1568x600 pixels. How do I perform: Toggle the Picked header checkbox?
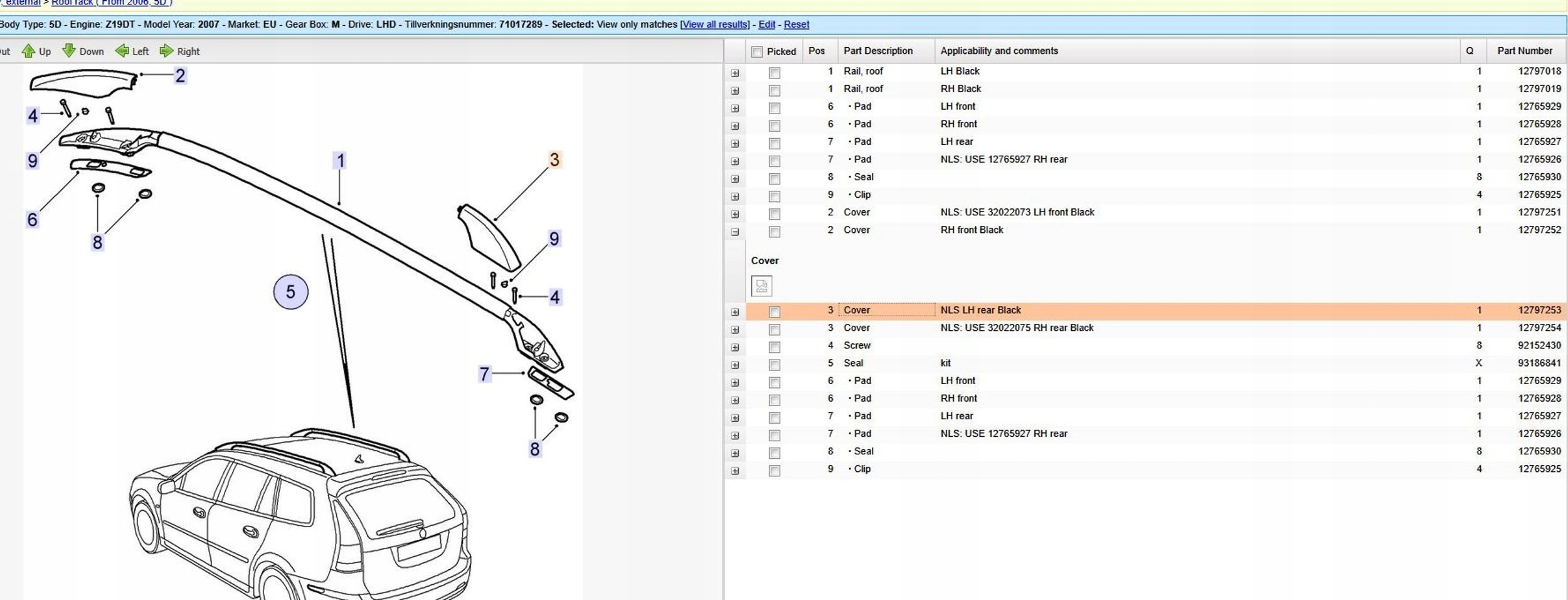pos(757,51)
